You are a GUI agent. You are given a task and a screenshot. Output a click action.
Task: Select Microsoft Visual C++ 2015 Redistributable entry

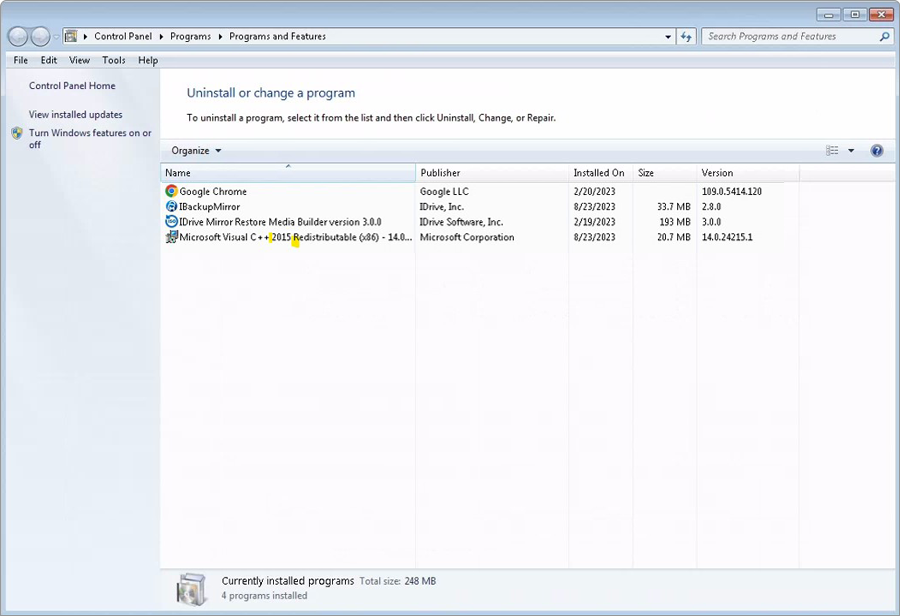pos(296,237)
